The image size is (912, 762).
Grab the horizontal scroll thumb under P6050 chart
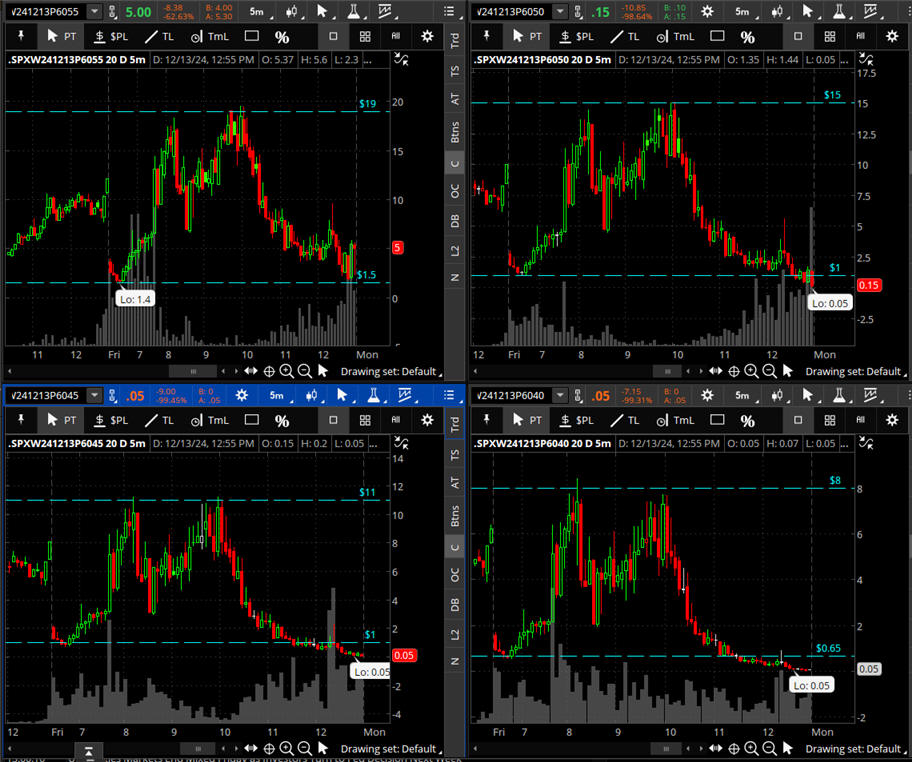[x=667, y=371]
